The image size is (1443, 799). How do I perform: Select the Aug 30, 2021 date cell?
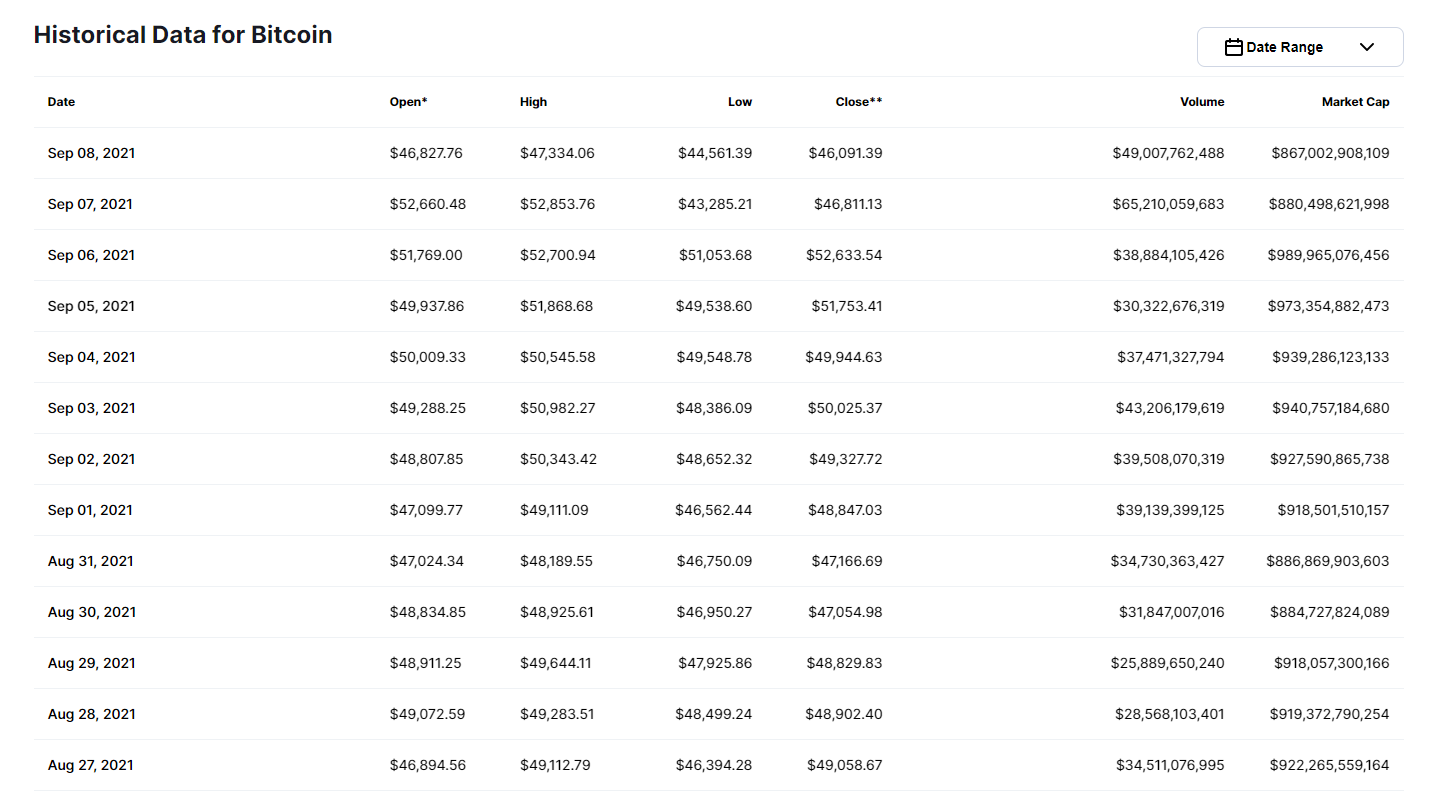pos(91,612)
